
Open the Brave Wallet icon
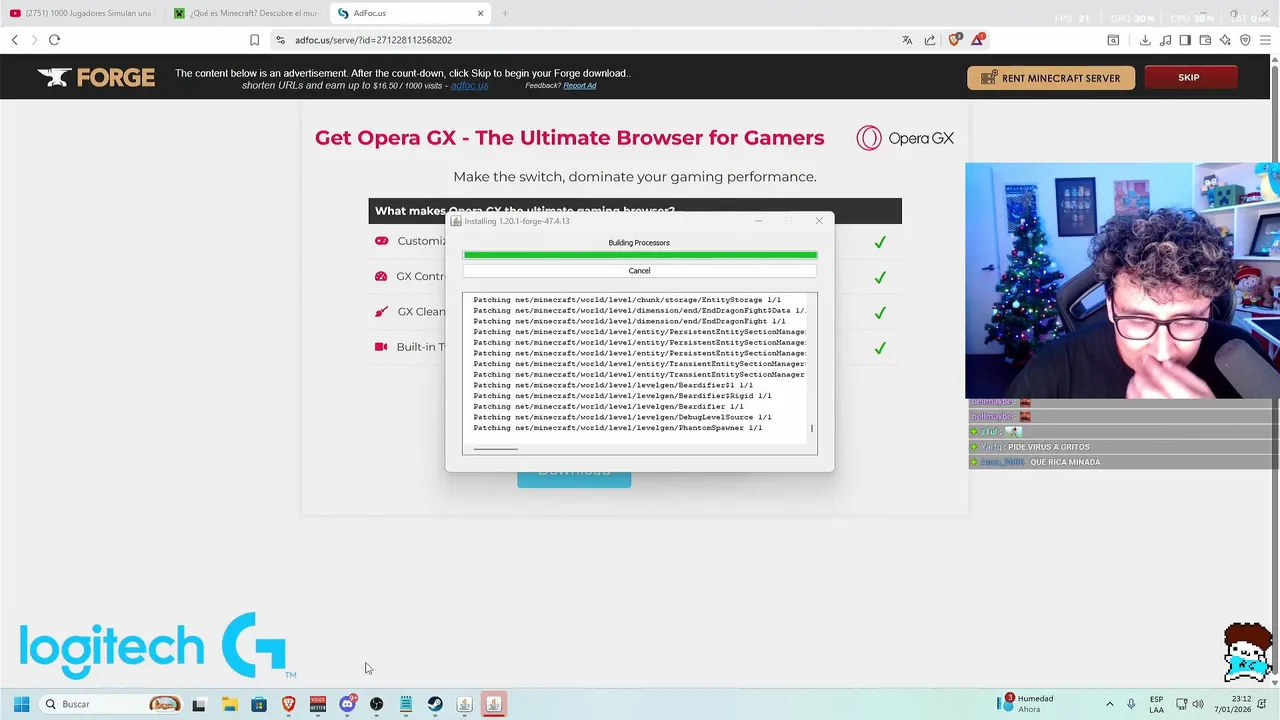tap(1205, 40)
